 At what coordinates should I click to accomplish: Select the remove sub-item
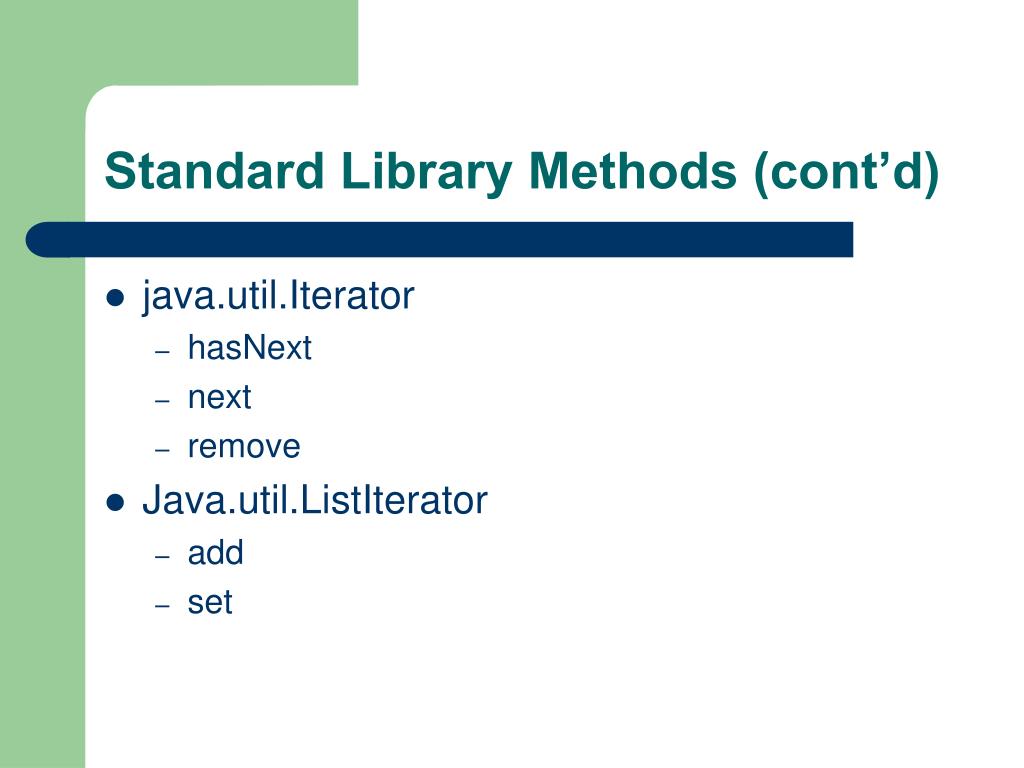click(244, 447)
